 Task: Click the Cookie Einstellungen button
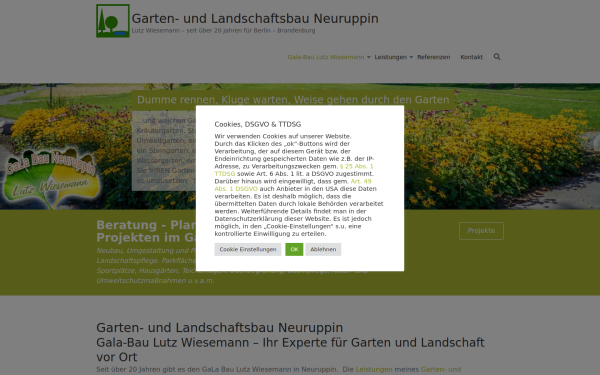pos(248,249)
